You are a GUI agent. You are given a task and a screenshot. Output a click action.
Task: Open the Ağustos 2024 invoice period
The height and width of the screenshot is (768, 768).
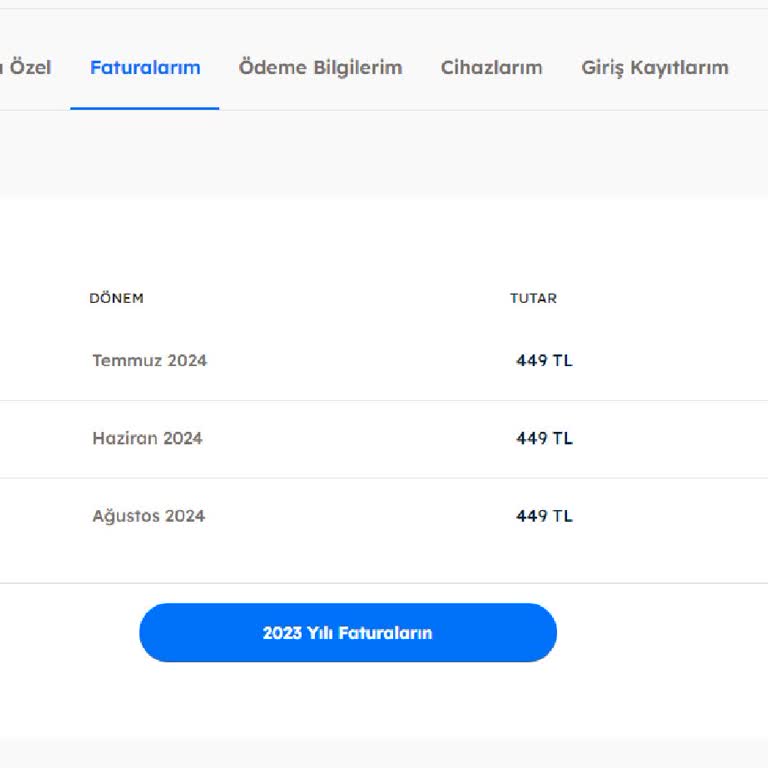[148, 516]
